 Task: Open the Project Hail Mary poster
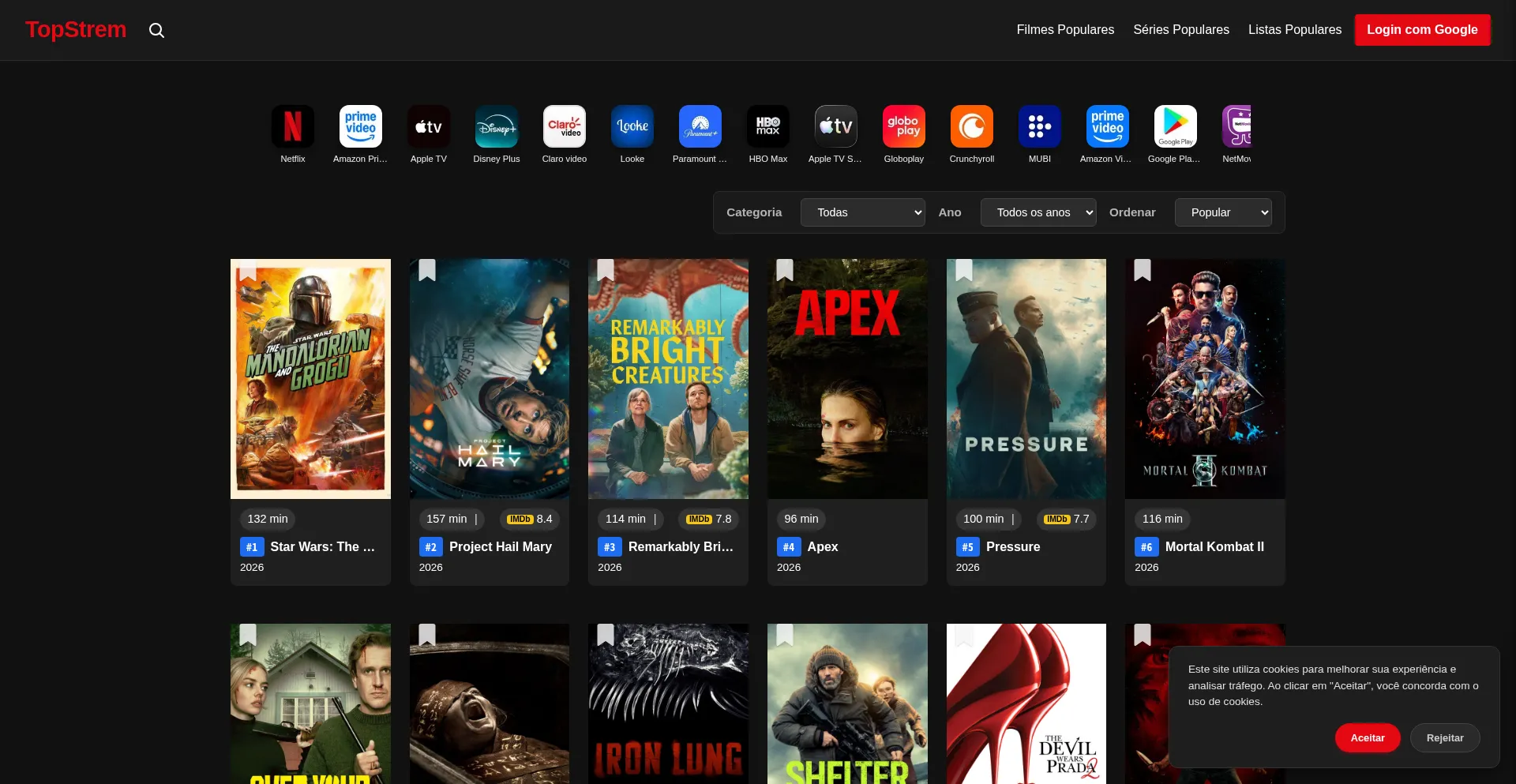pyautogui.click(x=490, y=379)
